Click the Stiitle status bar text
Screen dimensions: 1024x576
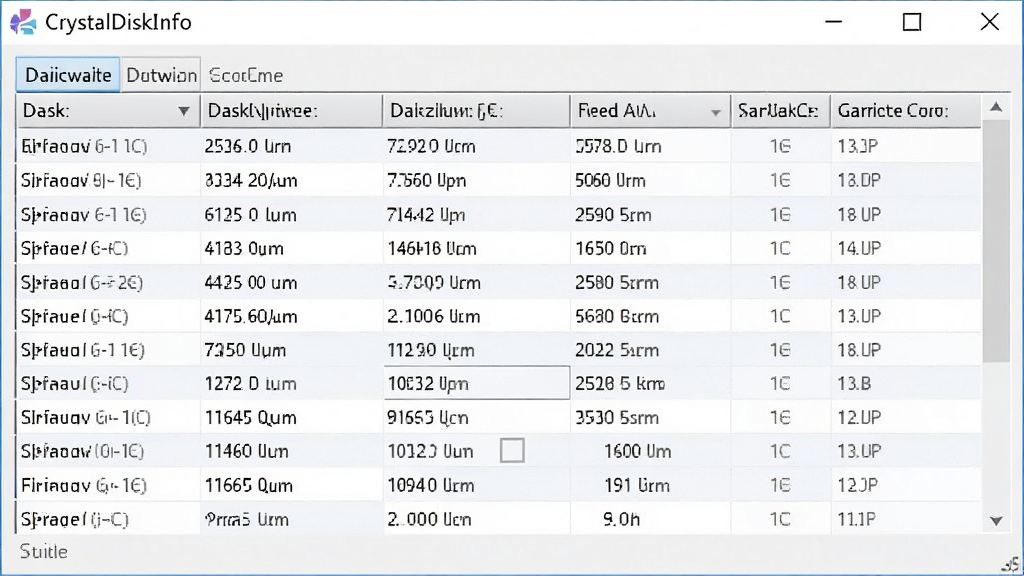click(x=44, y=552)
